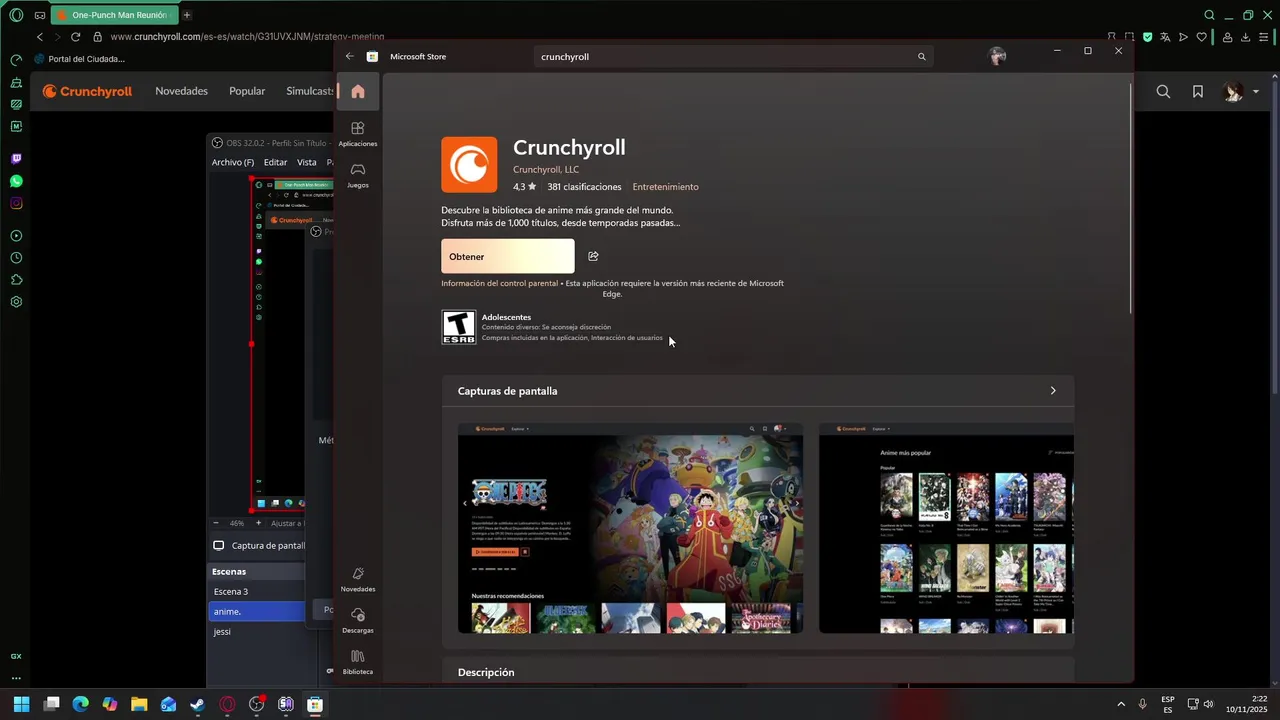Click the Store back arrow
This screenshot has width=1280, height=720.
[349, 56]
